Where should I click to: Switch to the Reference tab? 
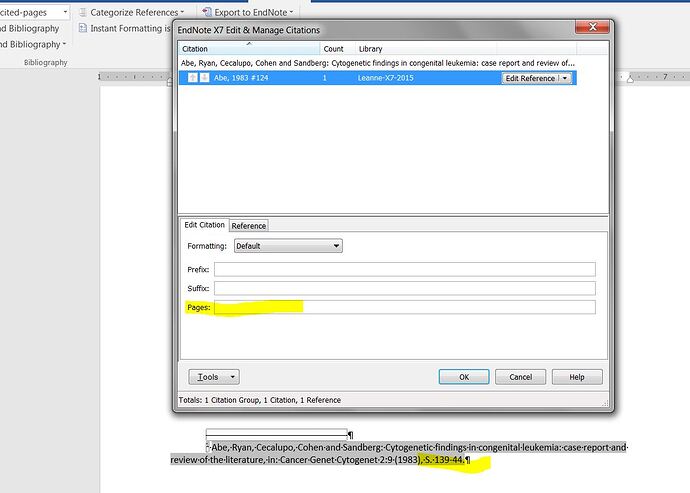click(x=249, y=225)
